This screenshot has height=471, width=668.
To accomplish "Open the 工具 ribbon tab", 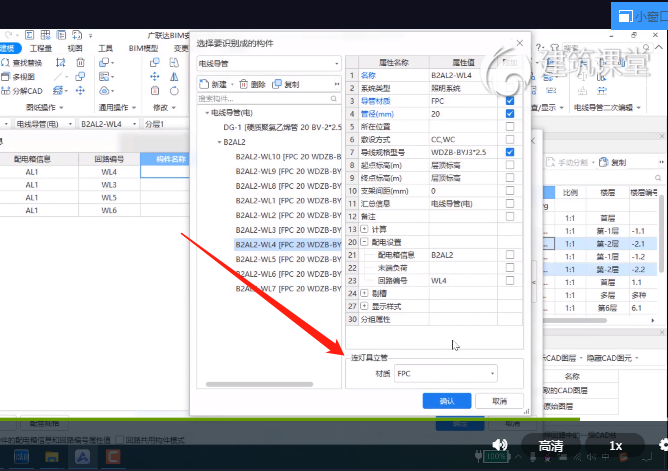I will (105, 48).
